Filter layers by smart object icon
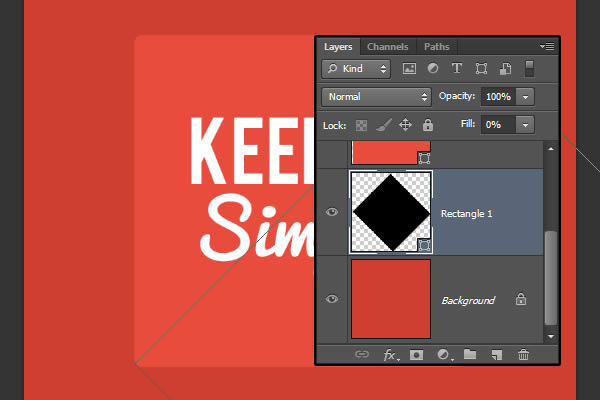This screenshot has width=600, height=400. coord(505,69)
